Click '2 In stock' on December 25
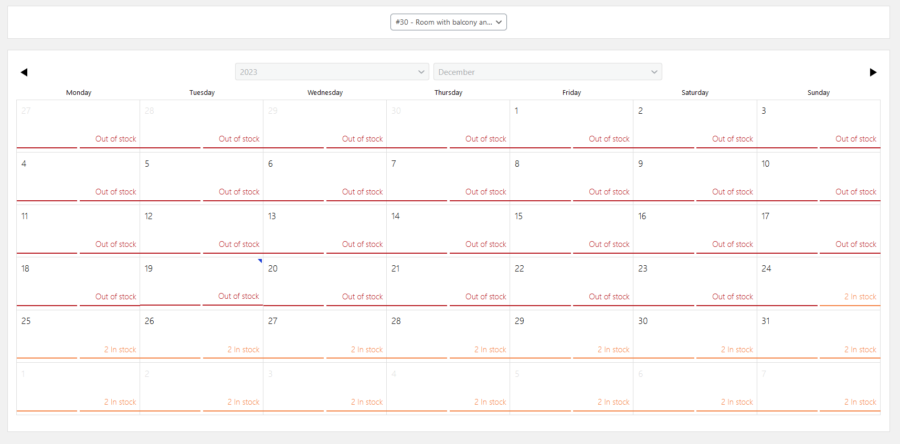 coord(120,349)
